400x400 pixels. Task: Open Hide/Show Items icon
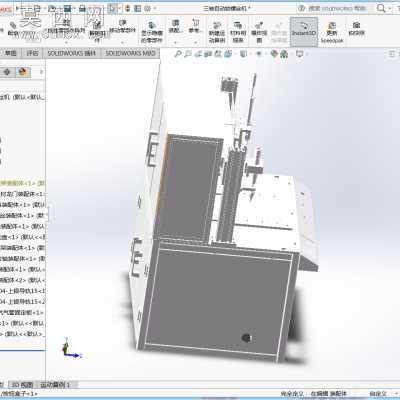click(x=259, y=54)
